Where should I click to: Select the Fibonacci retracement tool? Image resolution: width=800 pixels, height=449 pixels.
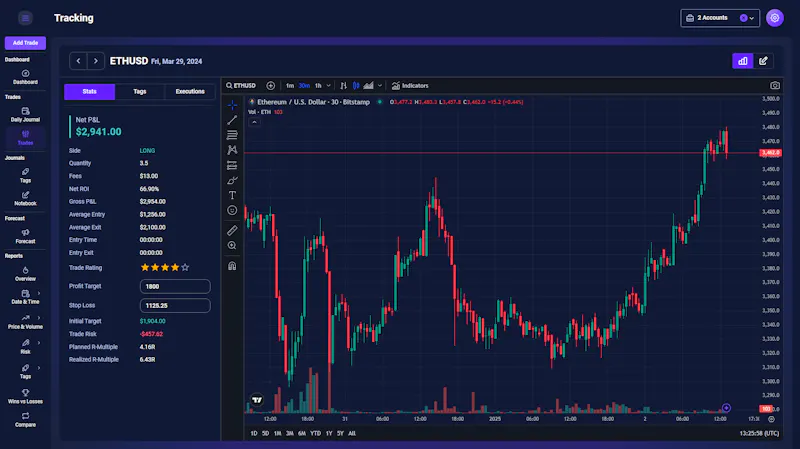232,135
